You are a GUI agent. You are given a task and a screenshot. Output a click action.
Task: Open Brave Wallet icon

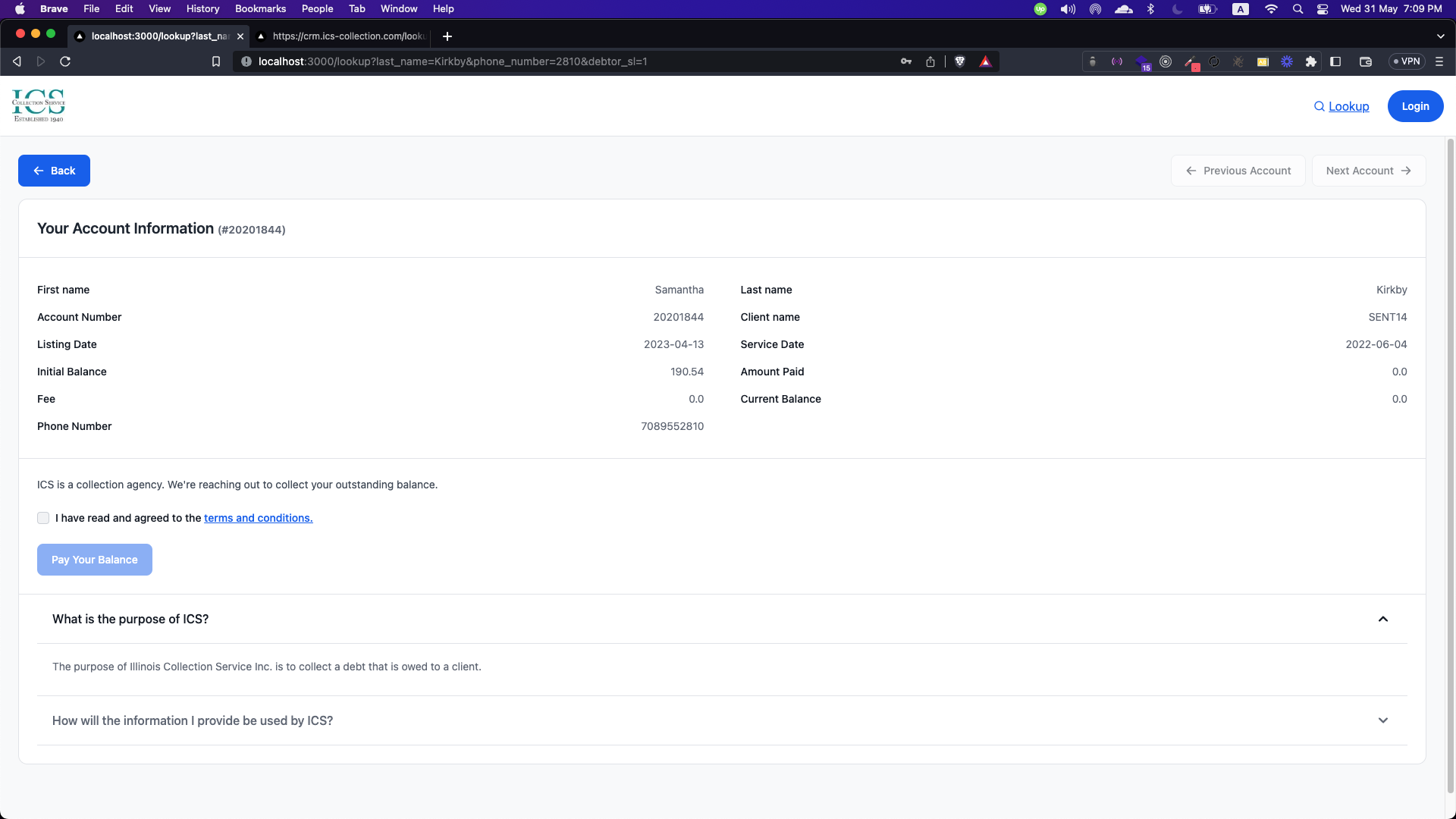click(x=1366, y=61)
